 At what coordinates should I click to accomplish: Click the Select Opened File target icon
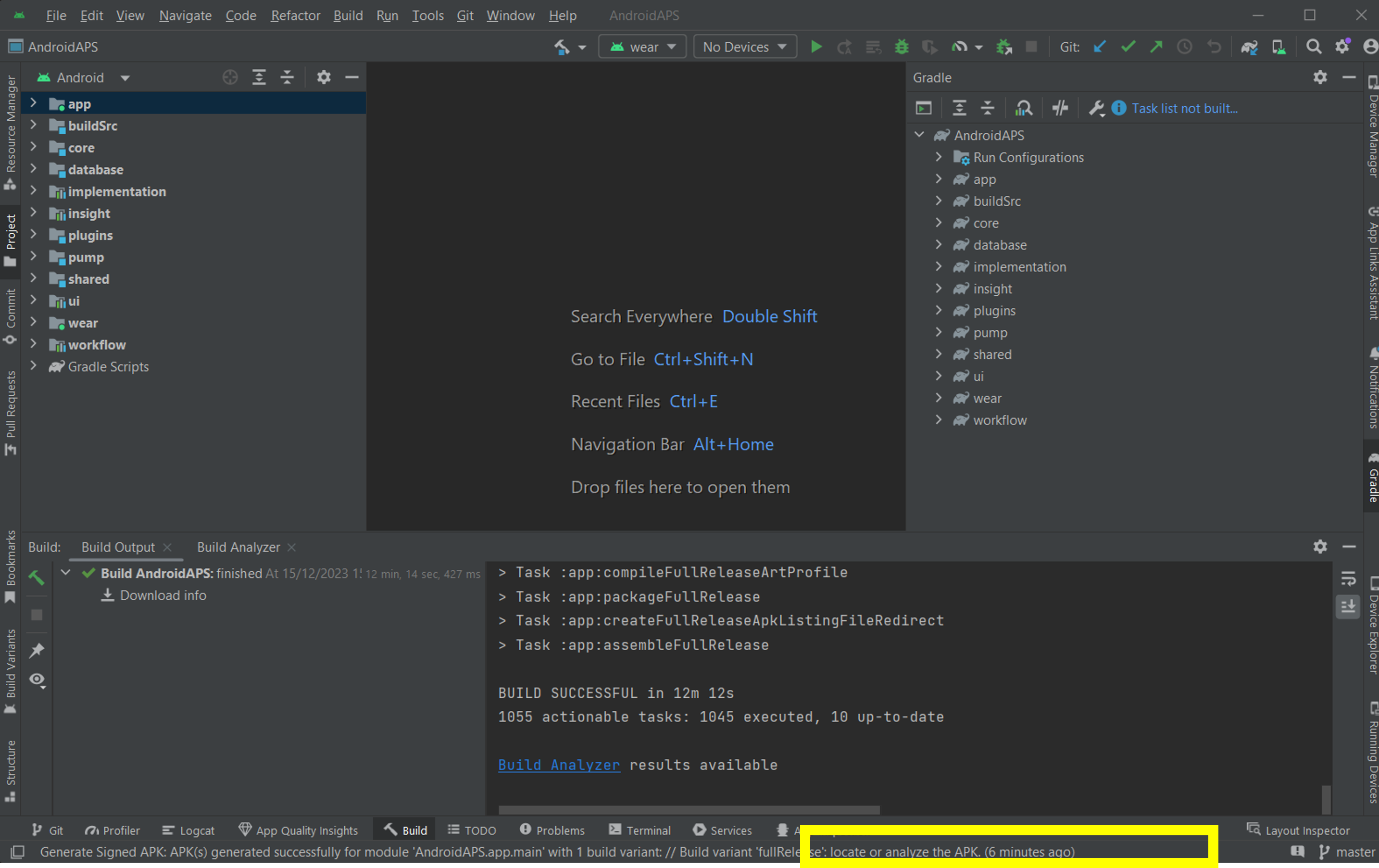pyautogui.click(x=230, y=77)
